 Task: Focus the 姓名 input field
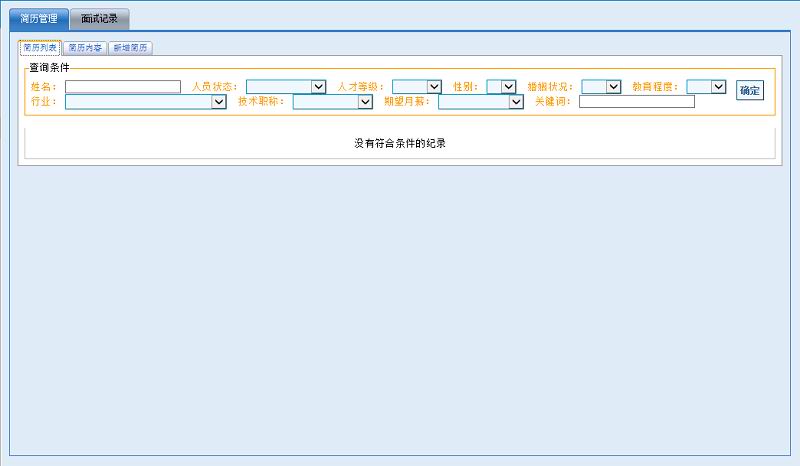click(123, 87)
